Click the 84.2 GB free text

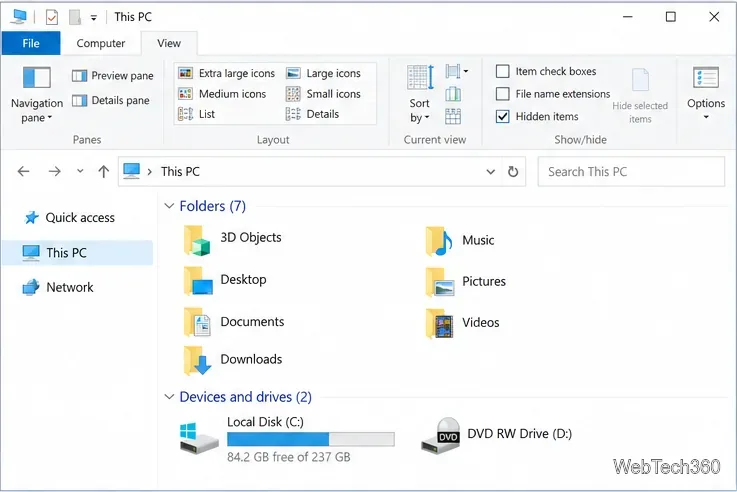289,457
